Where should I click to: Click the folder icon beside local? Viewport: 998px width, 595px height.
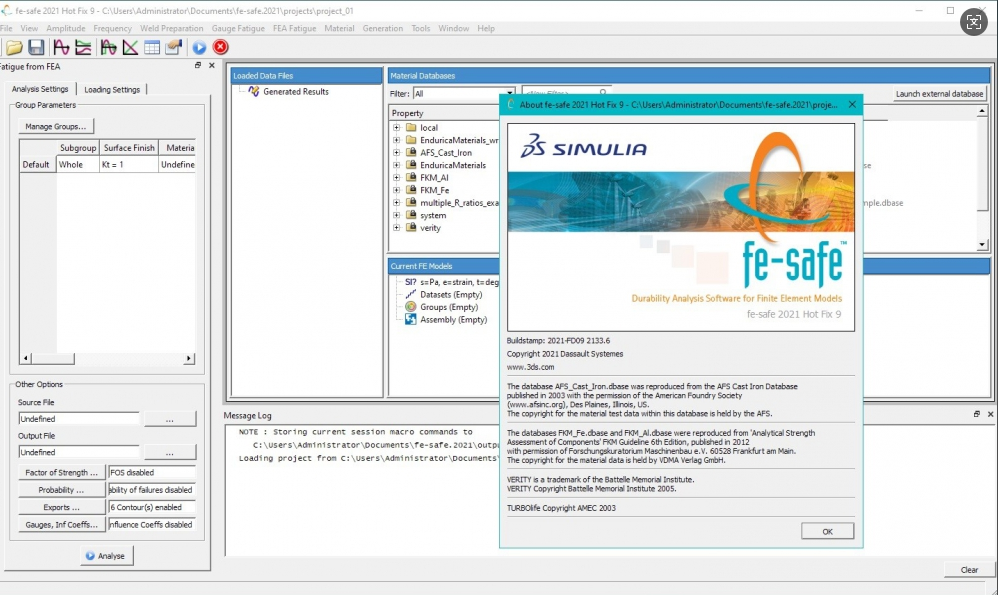(x=411, y=127)
